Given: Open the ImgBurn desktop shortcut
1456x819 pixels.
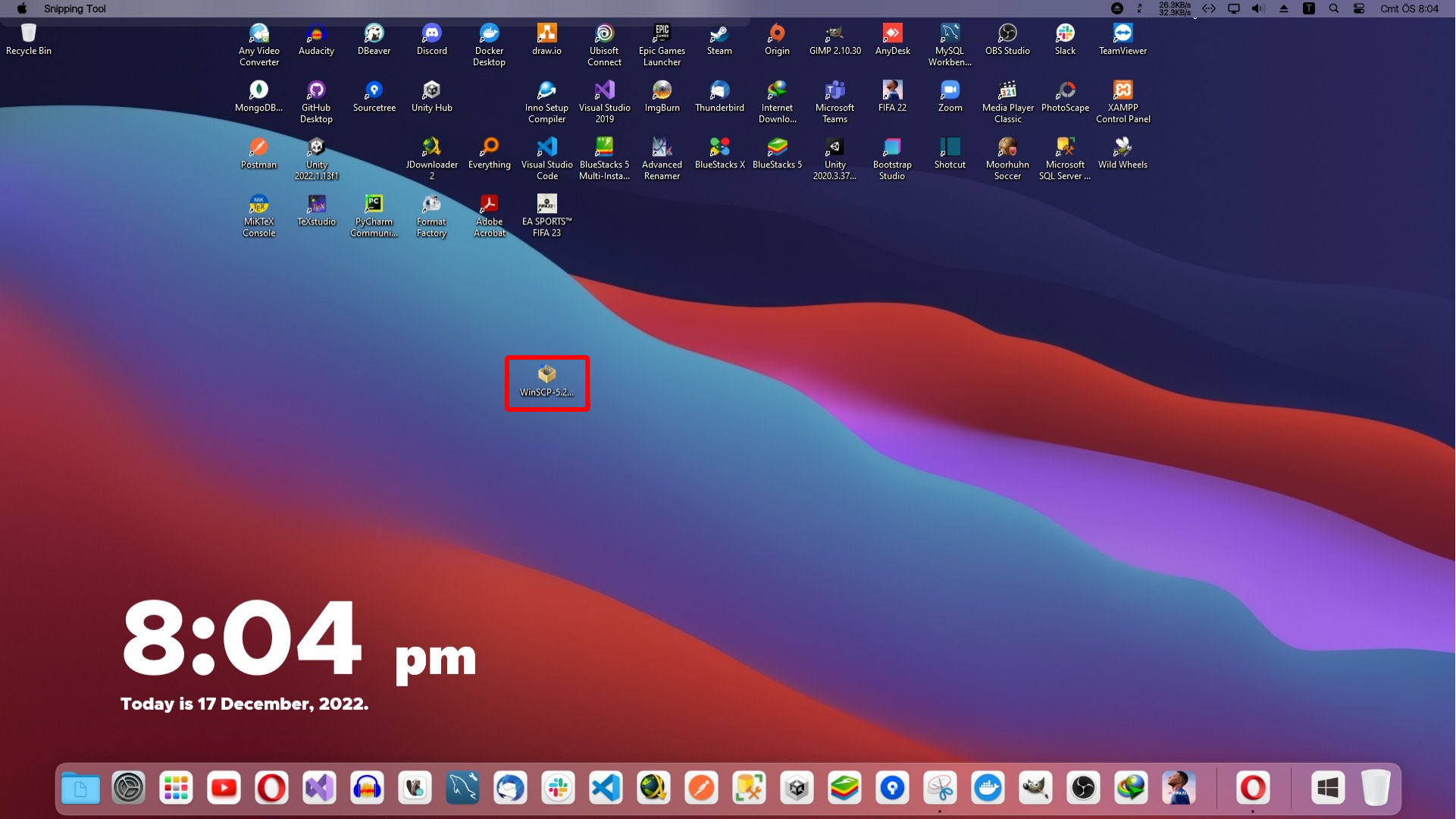Looking at the screenshot, I should click(662, 96).
